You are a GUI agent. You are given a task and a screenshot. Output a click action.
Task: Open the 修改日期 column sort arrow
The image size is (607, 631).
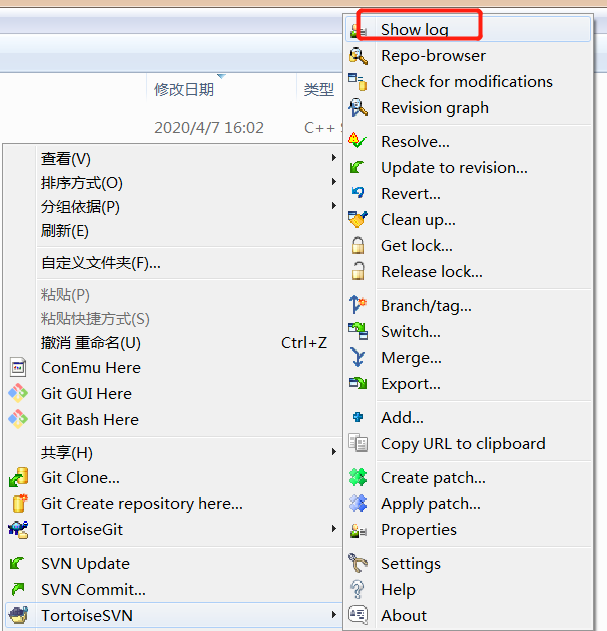tap(221, 76)
